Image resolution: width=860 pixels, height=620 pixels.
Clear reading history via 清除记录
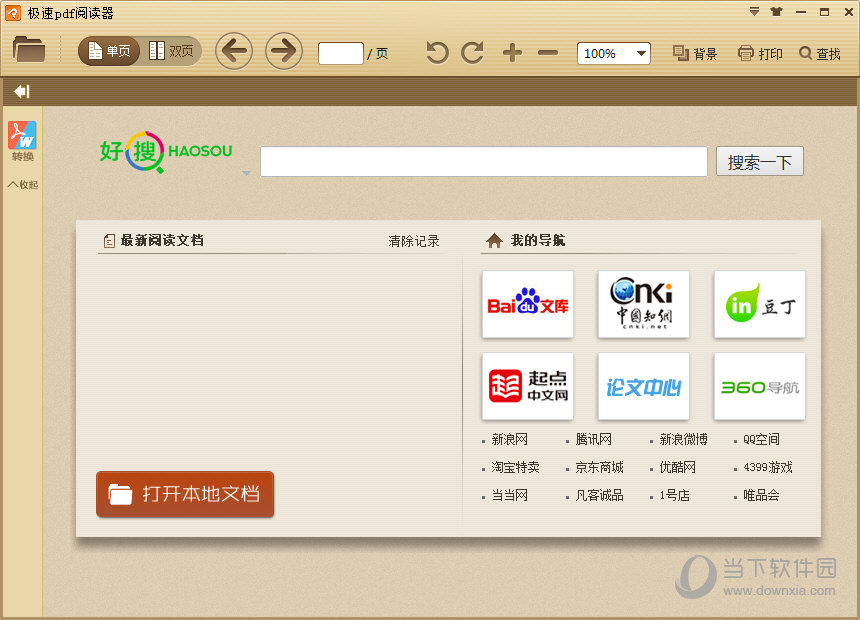414,241
